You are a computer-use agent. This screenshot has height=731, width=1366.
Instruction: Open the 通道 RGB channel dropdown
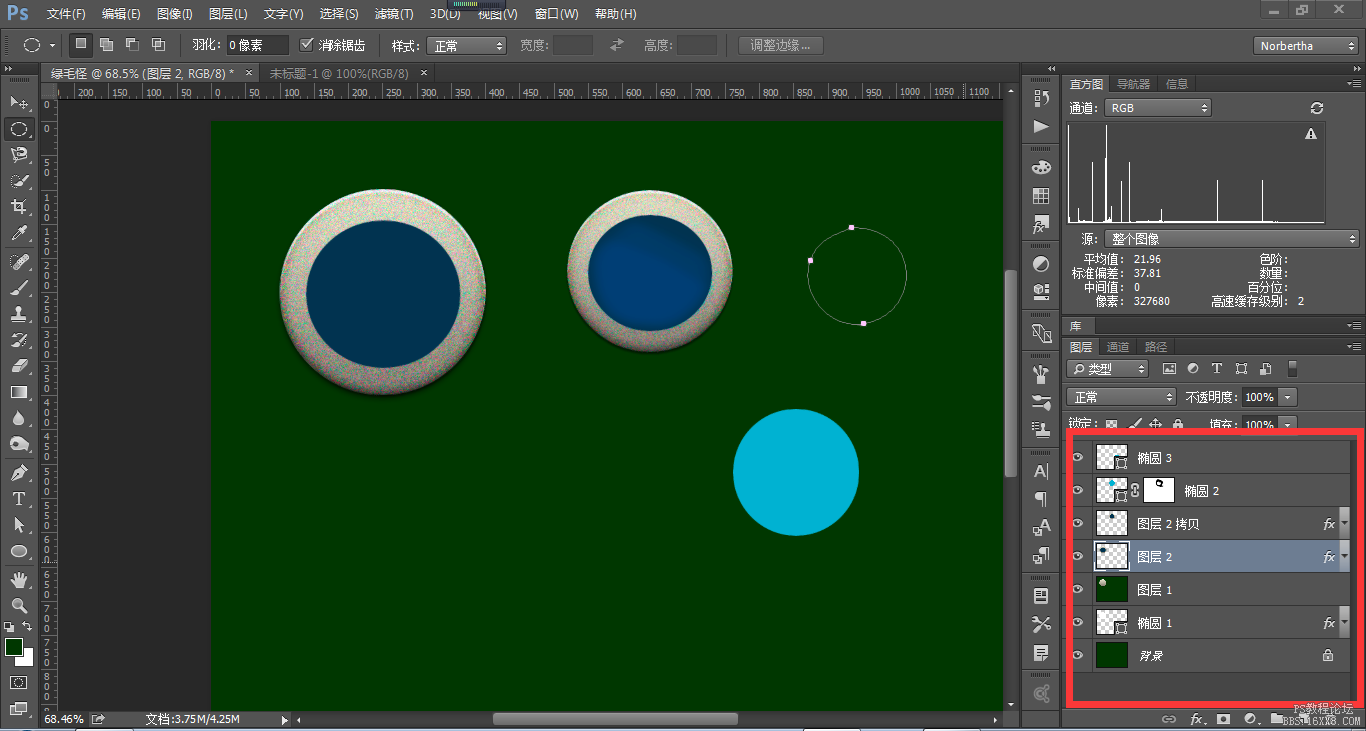[x=1157, y=108]
